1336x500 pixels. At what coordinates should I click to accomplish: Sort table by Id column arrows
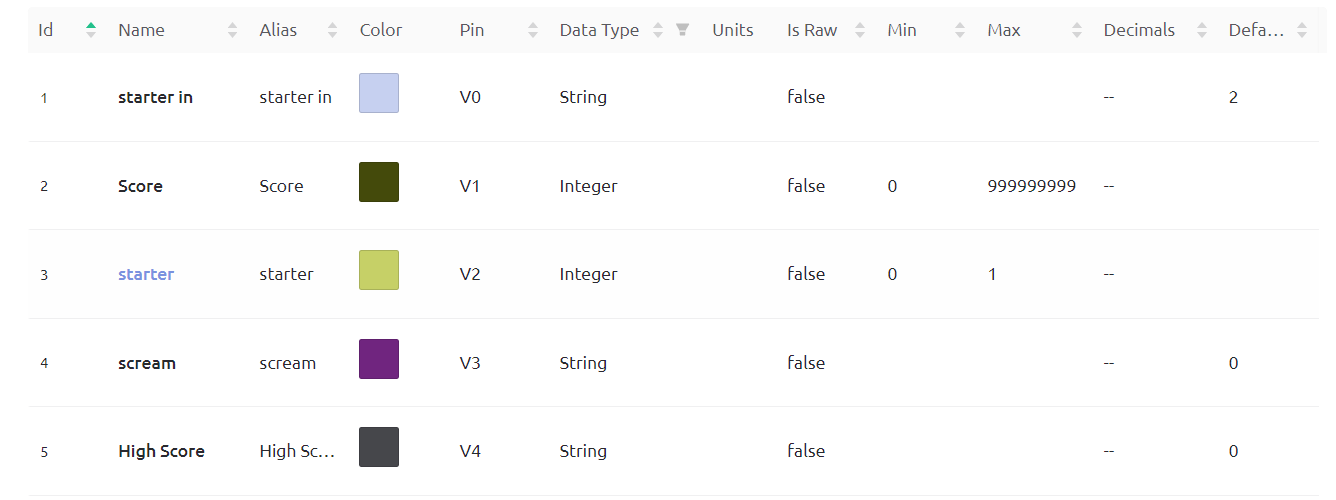91,30
